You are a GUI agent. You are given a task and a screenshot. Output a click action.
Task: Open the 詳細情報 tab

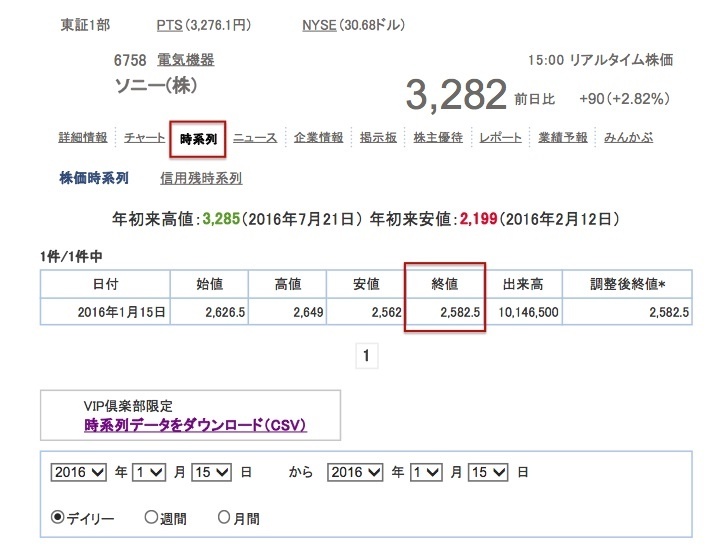pos(83,137)
